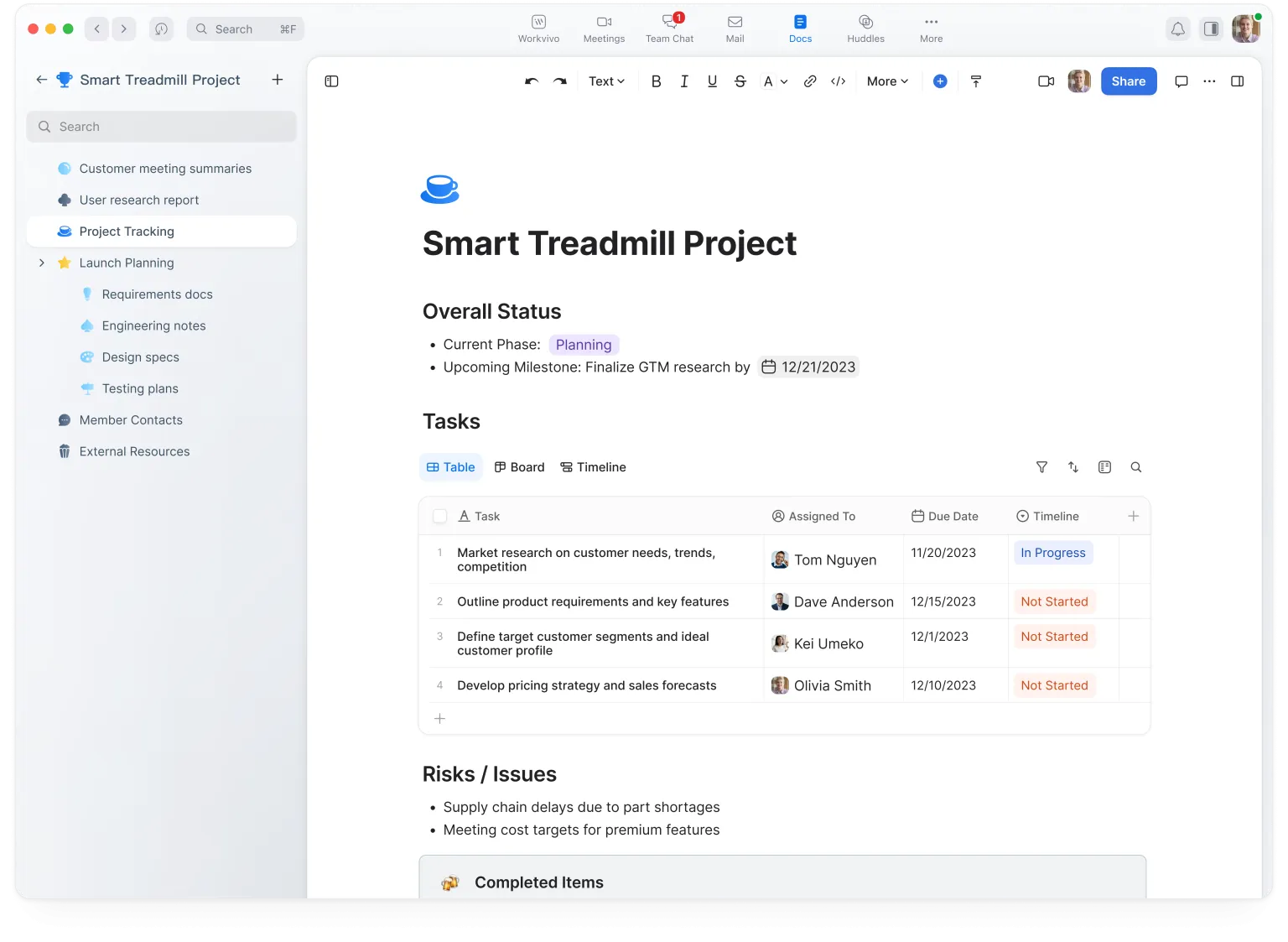Screen dimensions: 1288x942
Task: Open the Text style dropdown
Action: (x=606, y=81)
